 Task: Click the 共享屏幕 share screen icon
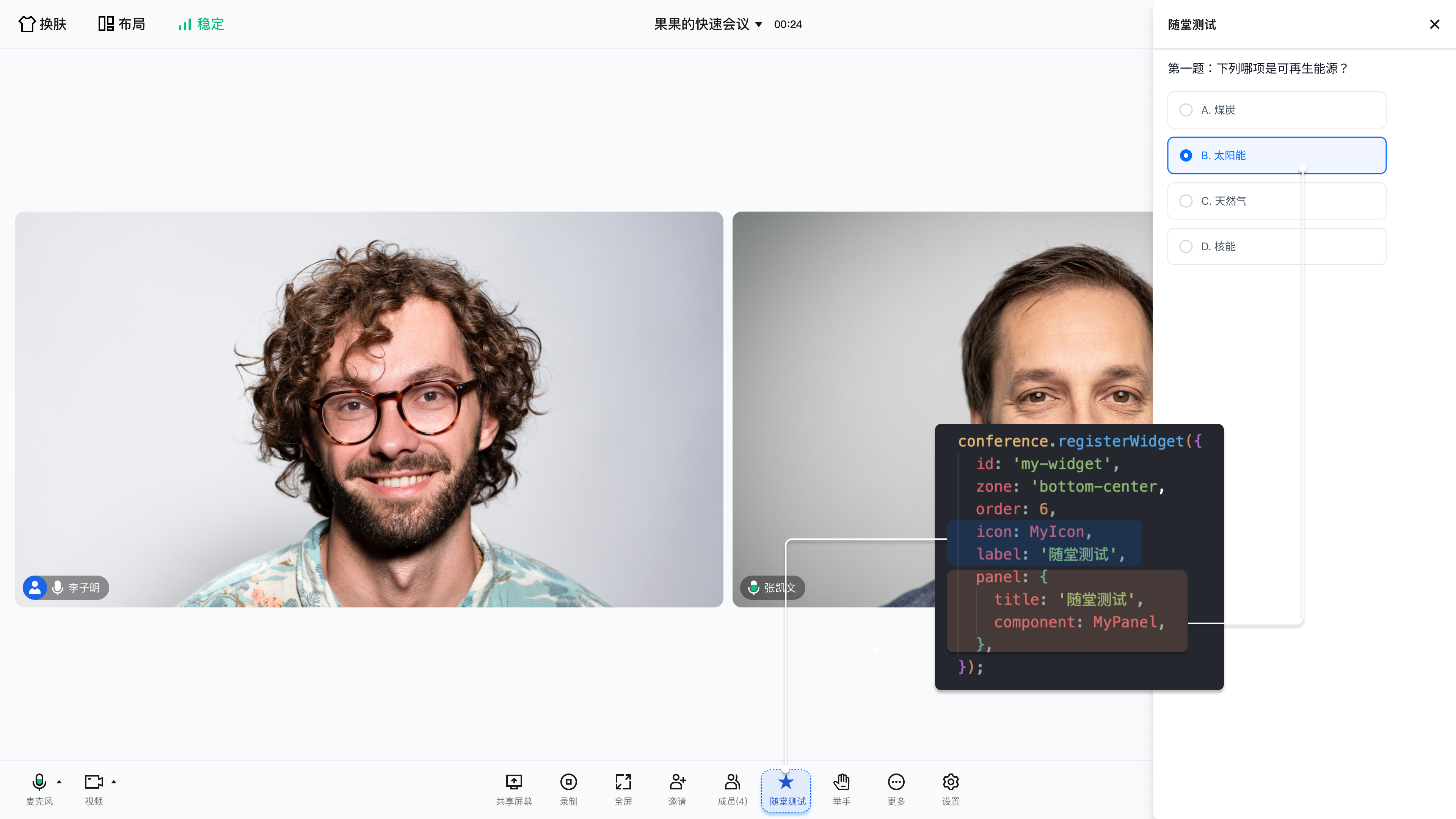513,782
